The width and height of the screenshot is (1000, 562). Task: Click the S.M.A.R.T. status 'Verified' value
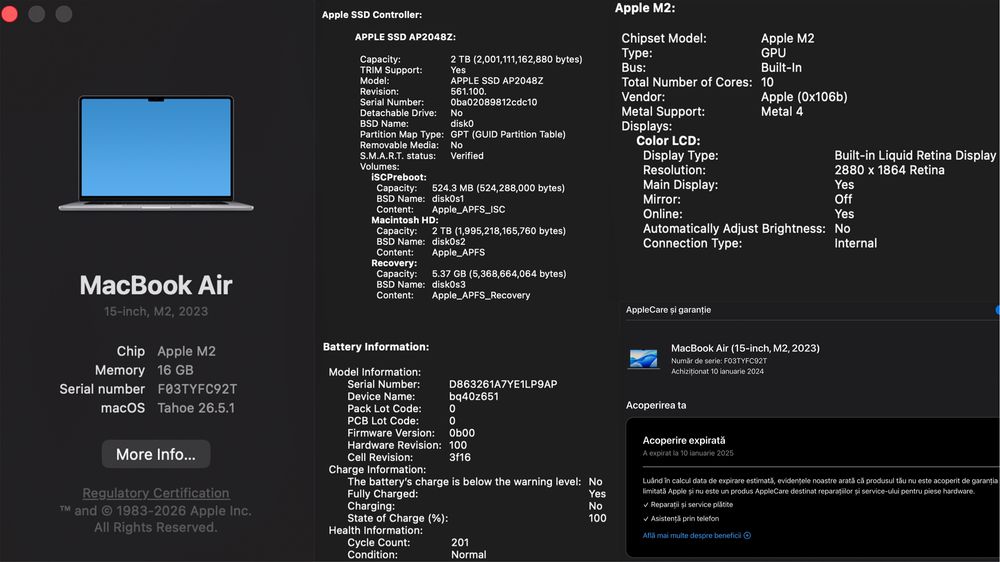467,156
